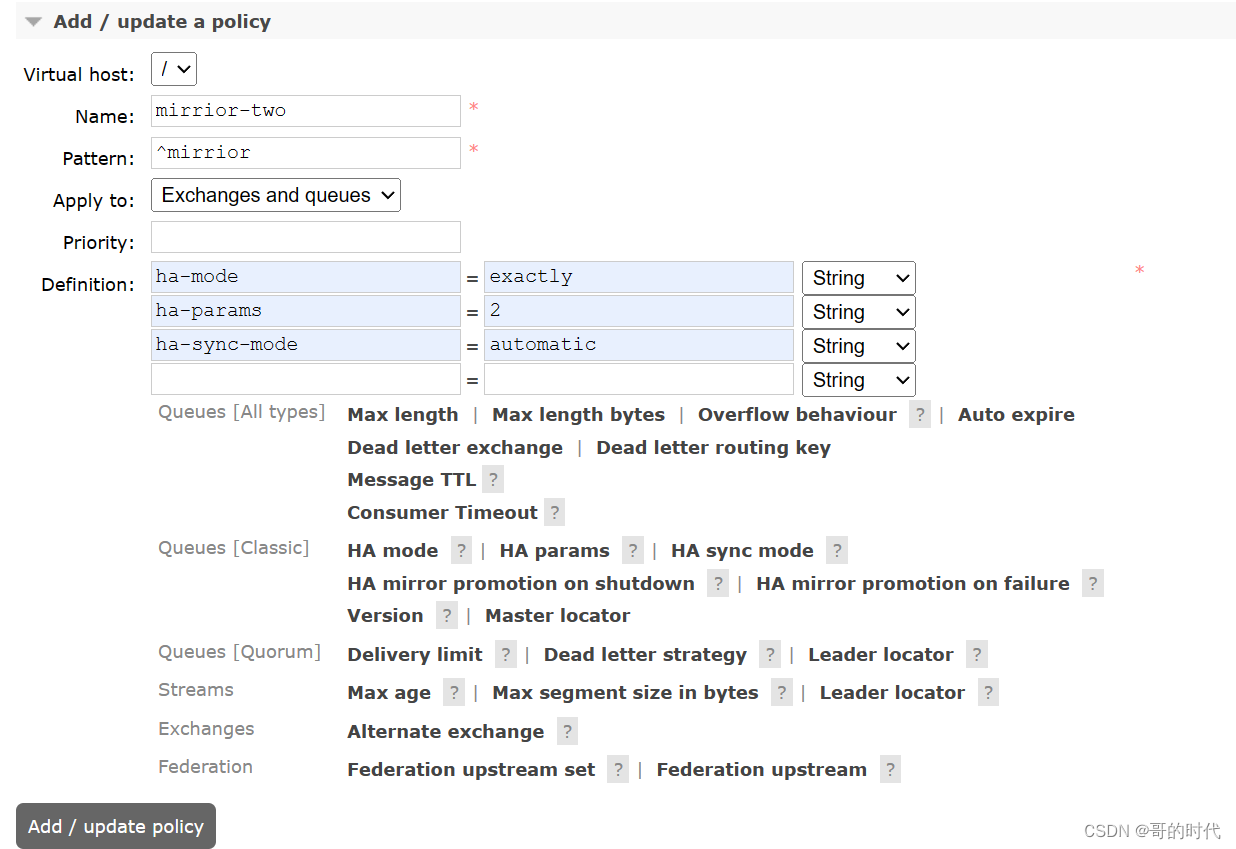The image size is (1236, 849).
Task: Click help icon beside Overflow behaviour
Action: coord(920,415)
